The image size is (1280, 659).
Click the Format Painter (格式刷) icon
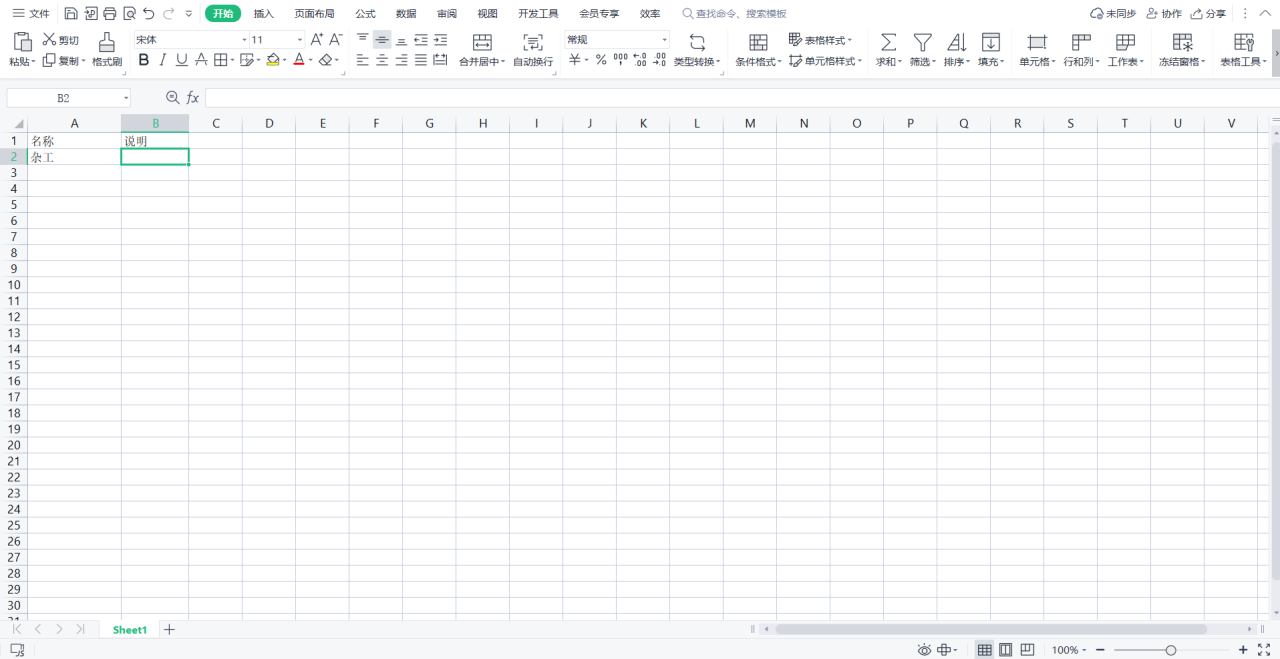[x=107, y=42]
